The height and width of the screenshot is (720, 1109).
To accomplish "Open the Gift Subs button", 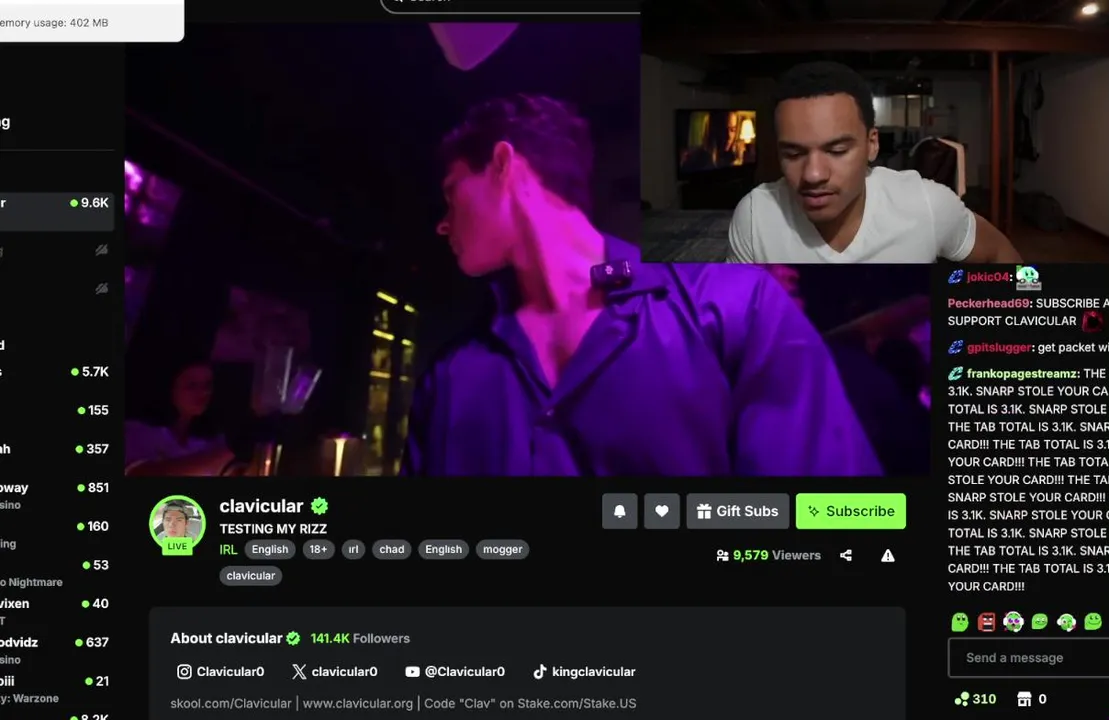I will (737, 511).
